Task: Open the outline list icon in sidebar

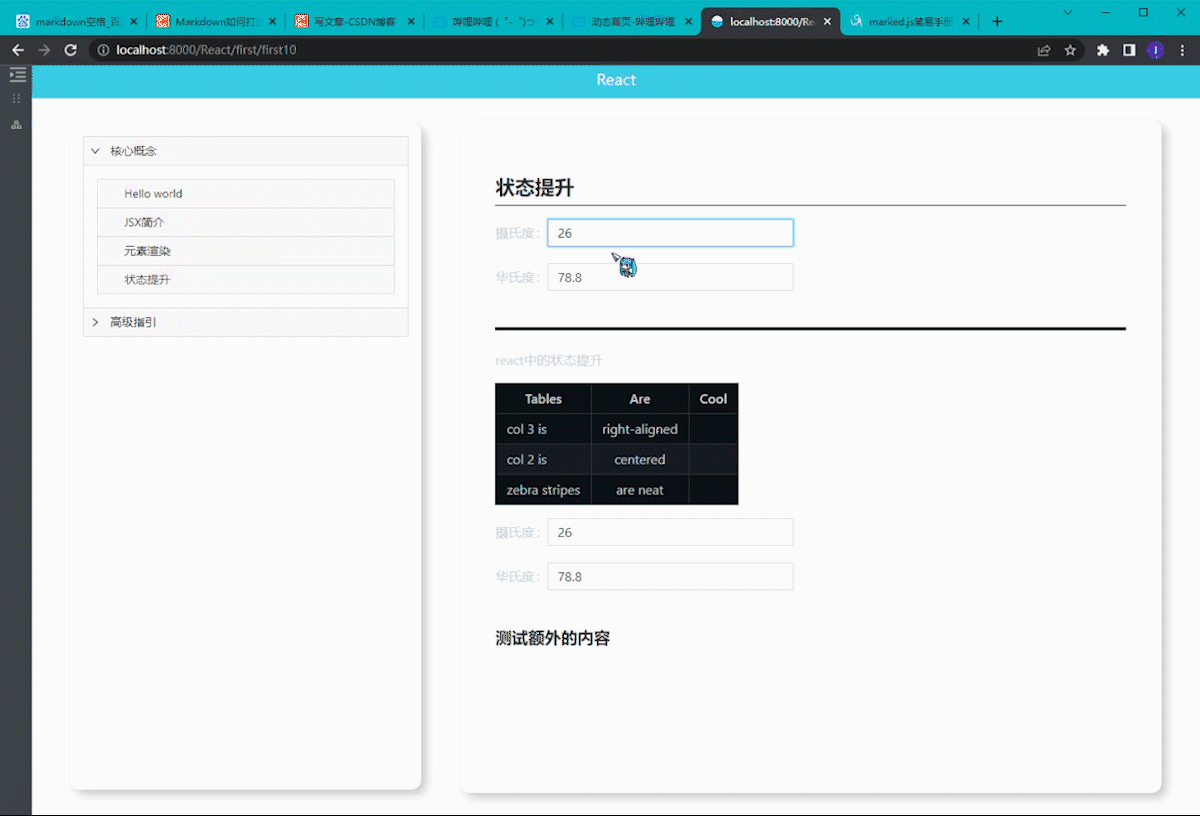Action: coord(17,74)
